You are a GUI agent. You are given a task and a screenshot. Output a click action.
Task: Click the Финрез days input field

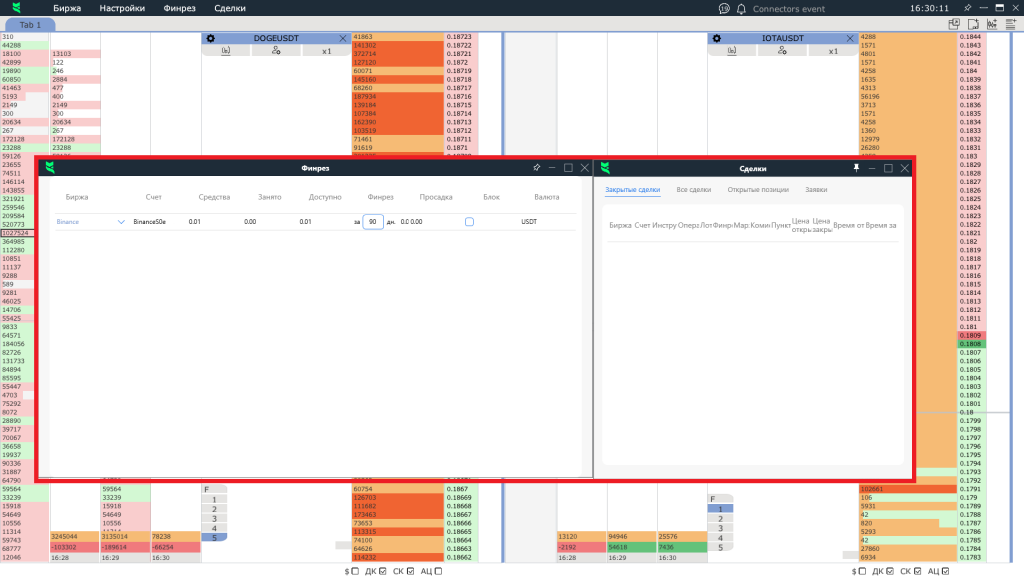[372, 222]
